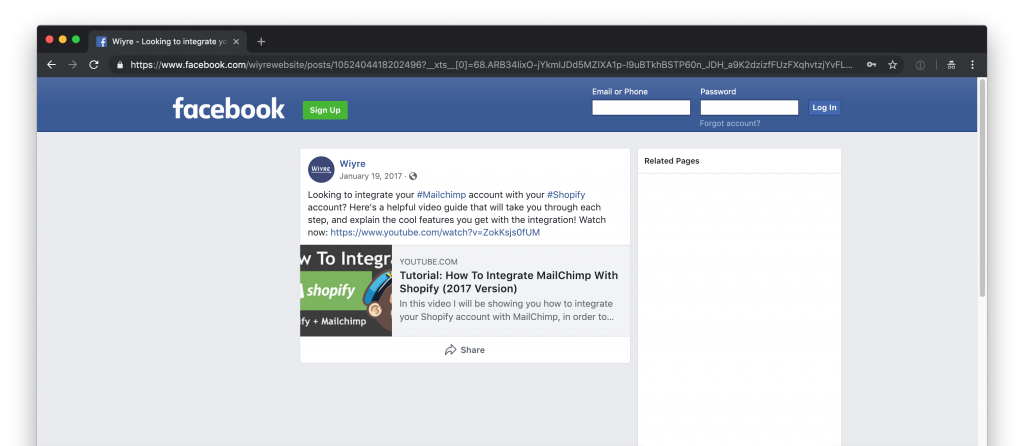Open a new tab with plus button

261,42
